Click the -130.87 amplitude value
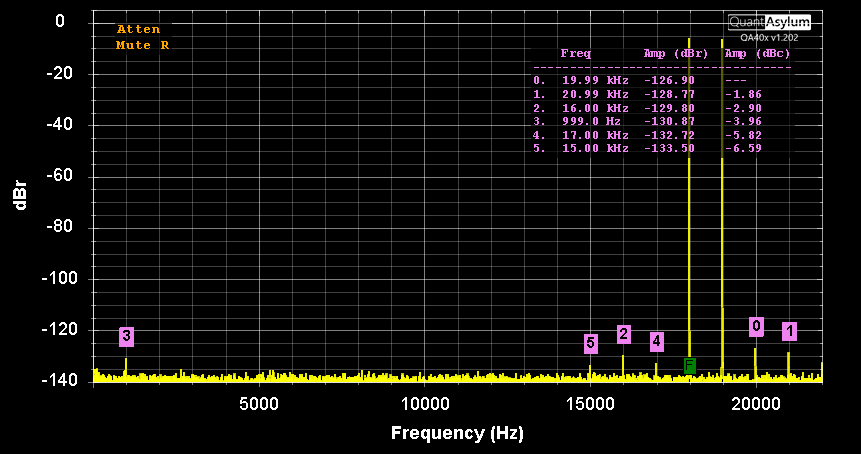This screenshot has height=454, width=861. pos(669,121)
